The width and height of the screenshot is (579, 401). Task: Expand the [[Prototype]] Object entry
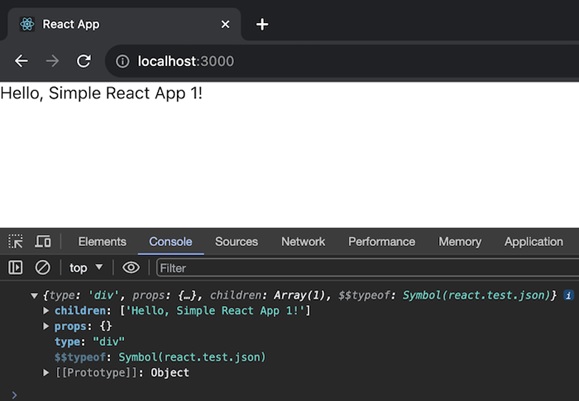[46, 373]
